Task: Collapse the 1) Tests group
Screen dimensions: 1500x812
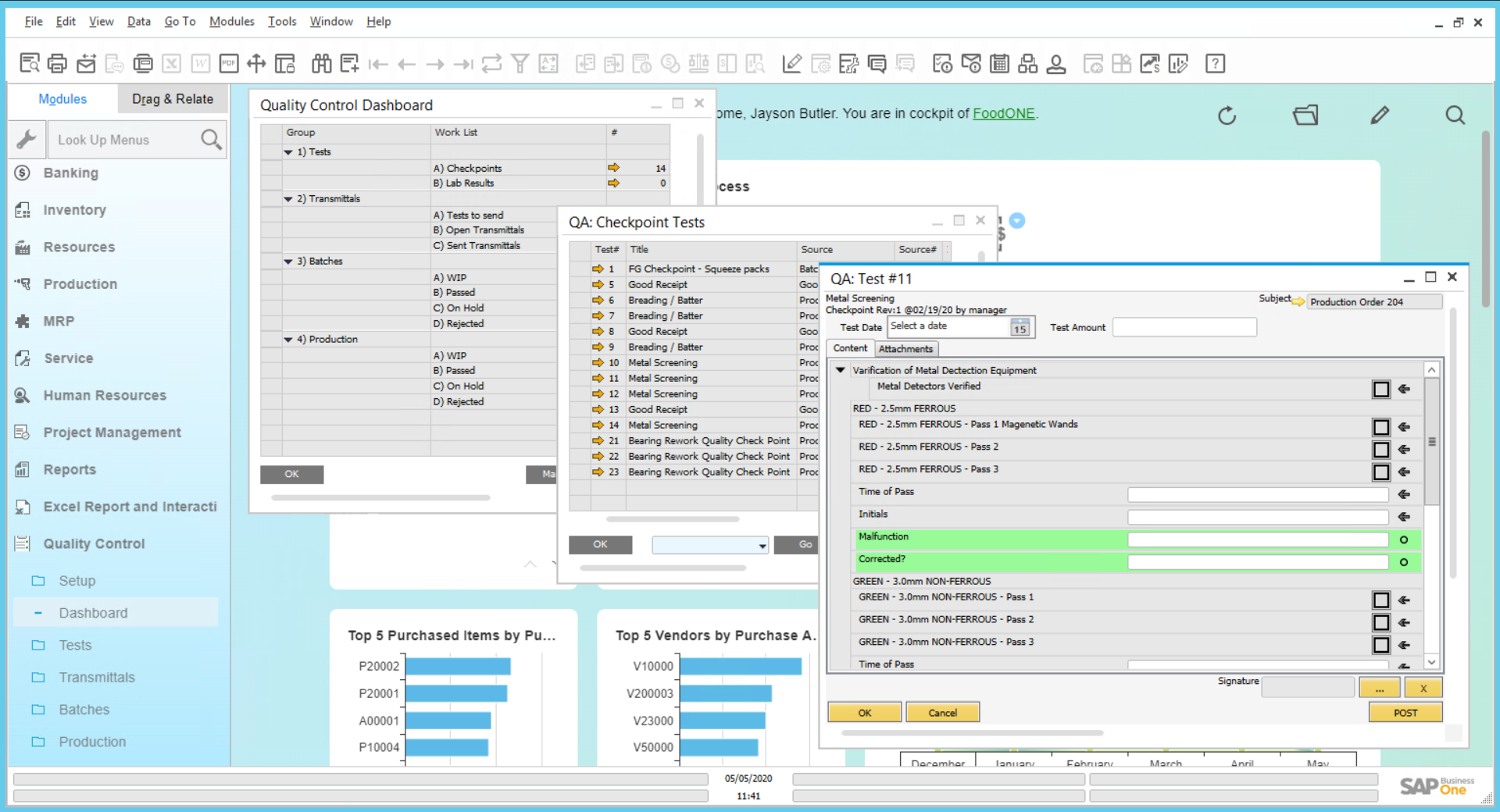Action: [288, 152]
